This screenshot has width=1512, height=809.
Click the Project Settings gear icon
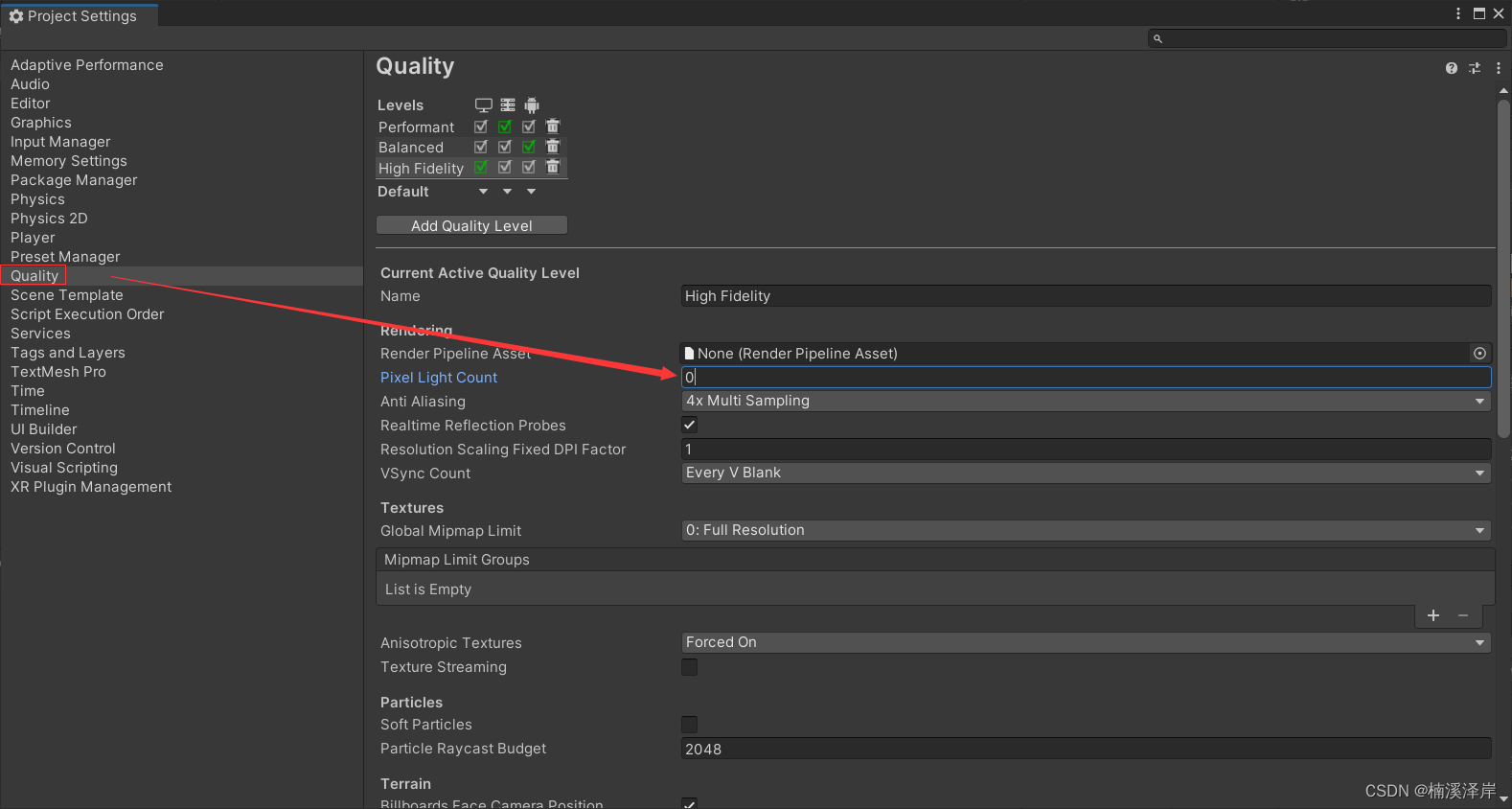click(x=16, y=16)
